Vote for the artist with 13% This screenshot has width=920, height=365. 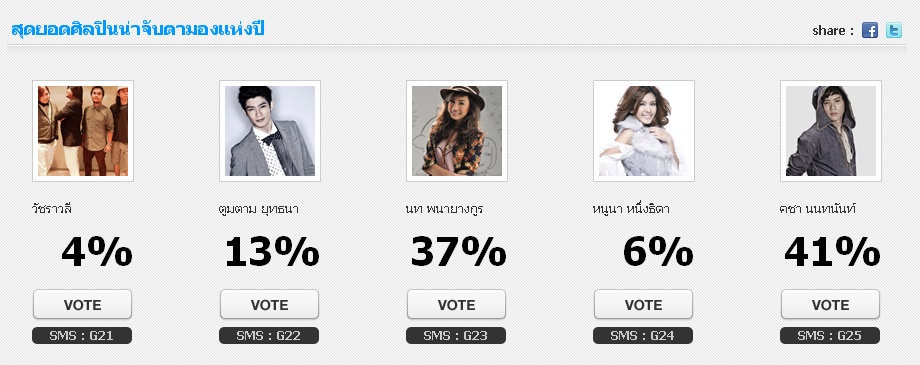coord(269,305)
